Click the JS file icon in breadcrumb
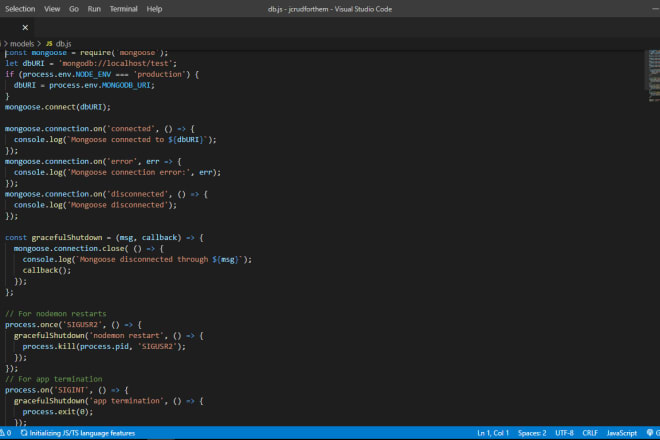 click(x=49, y=43)
